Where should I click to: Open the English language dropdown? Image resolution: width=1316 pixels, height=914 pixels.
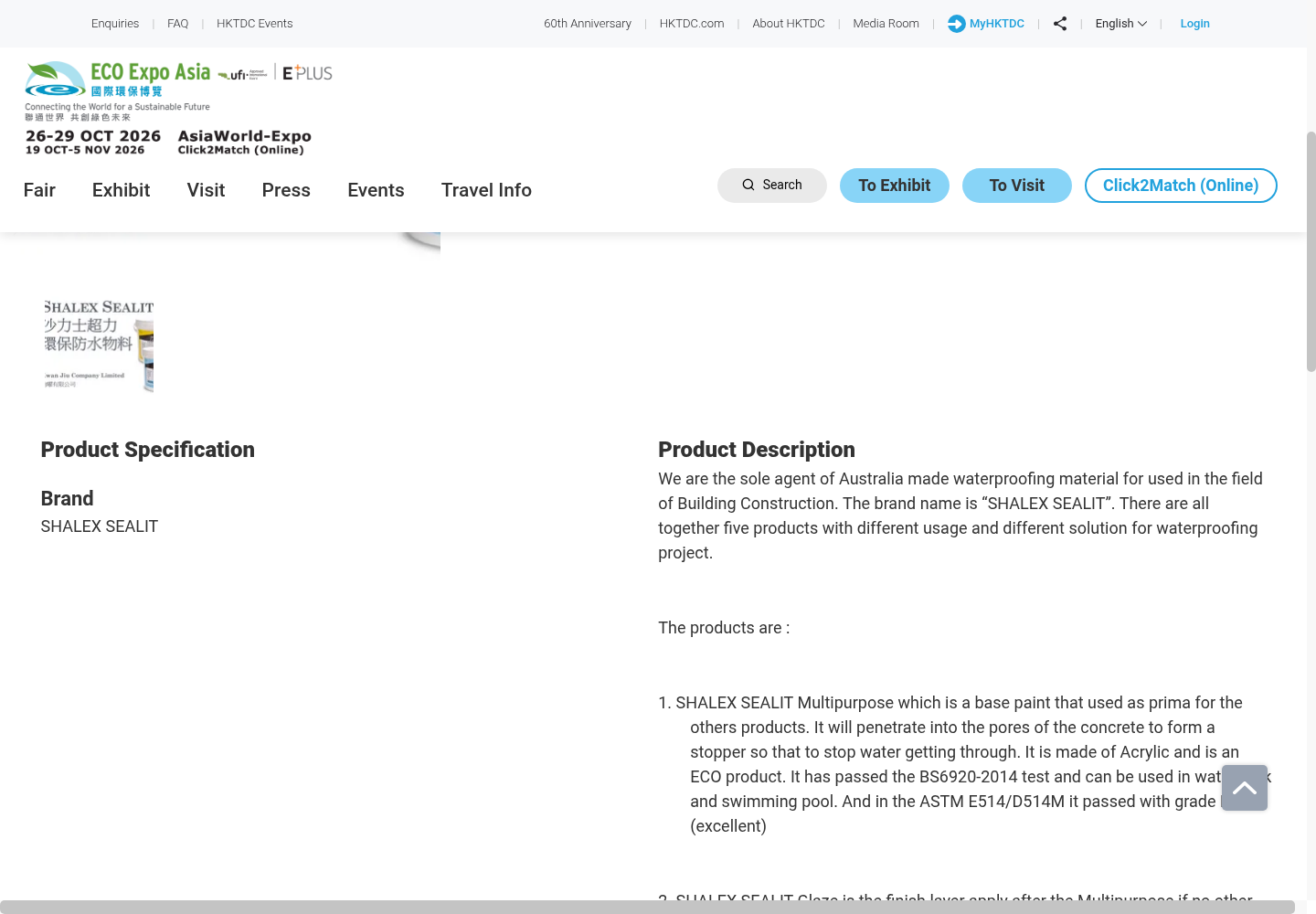tap(1121, 24)
